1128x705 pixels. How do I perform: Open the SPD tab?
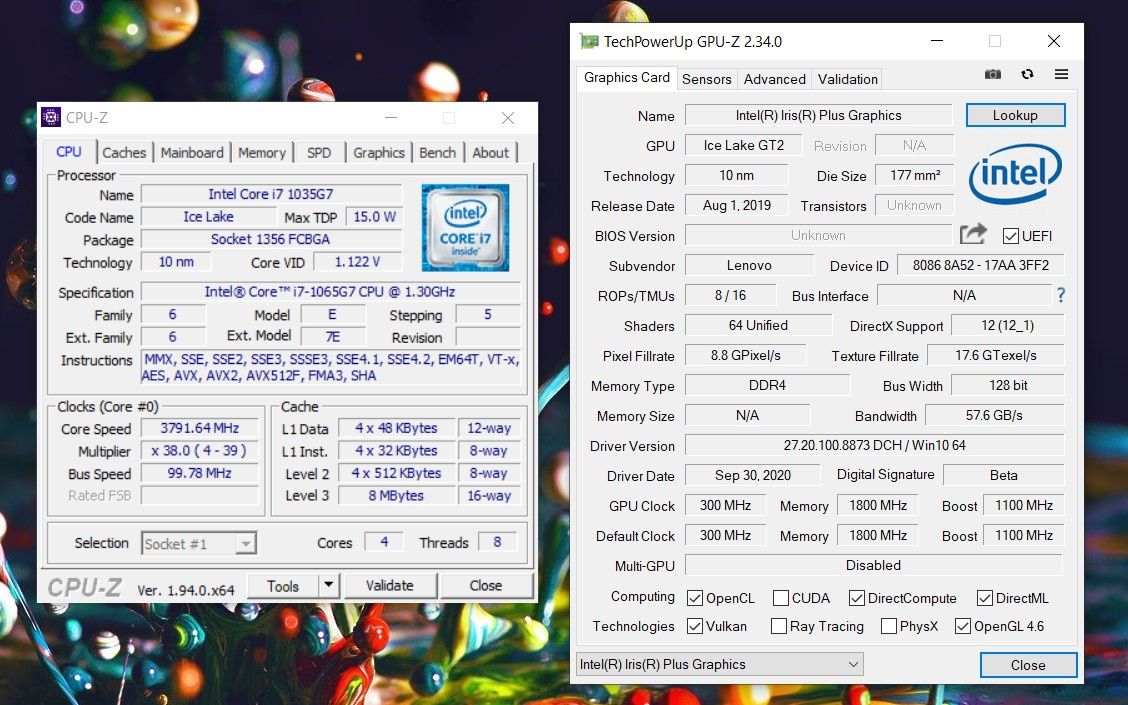[319, 153]
